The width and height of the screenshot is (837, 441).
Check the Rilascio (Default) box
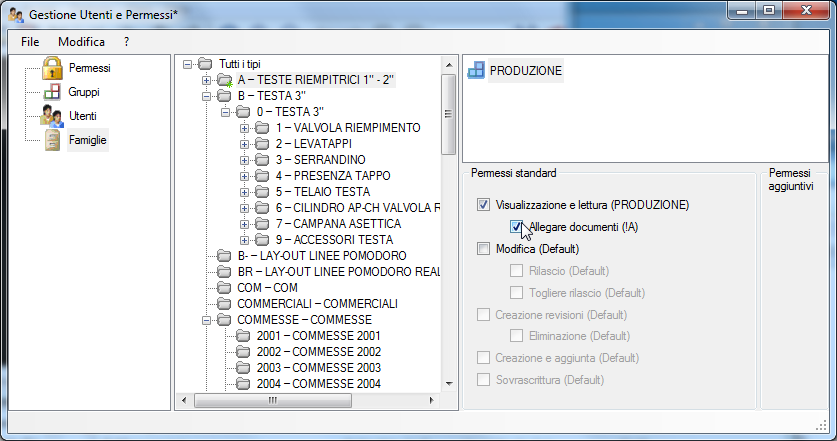516,271
